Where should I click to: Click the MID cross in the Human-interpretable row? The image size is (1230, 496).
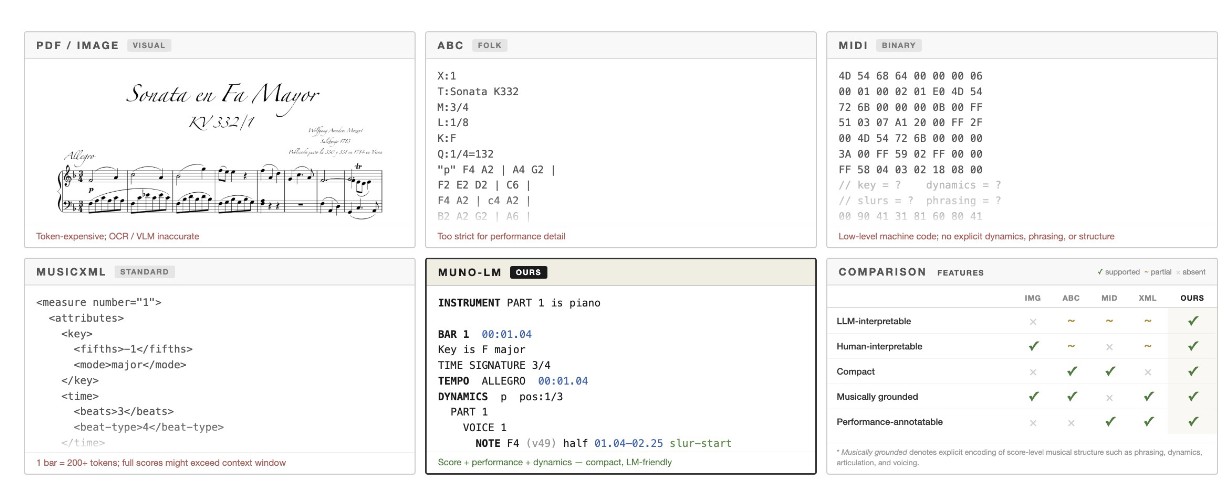coord(1109,346)
